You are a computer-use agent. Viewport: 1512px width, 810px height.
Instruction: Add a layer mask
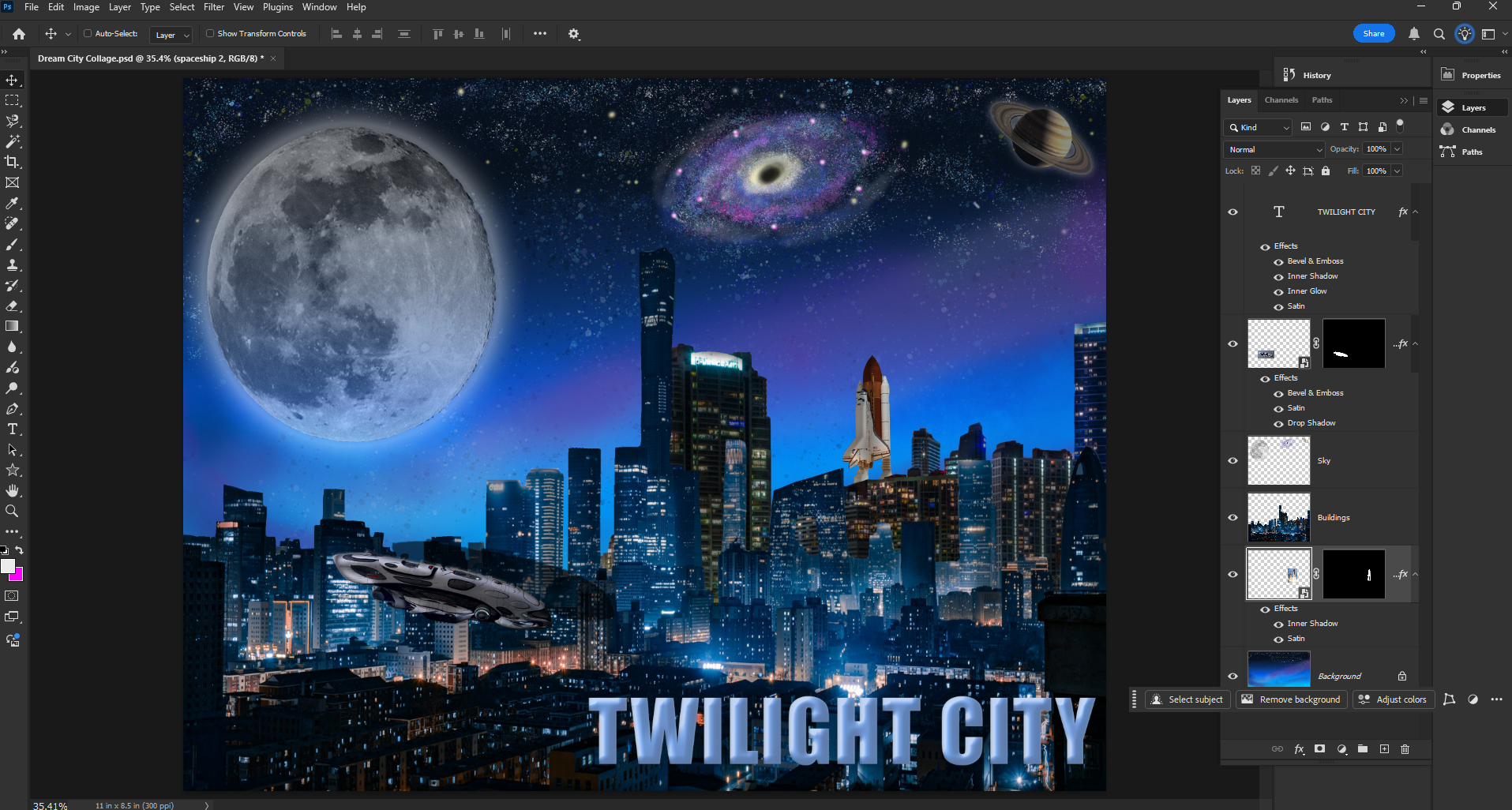tap(1320, 748)
